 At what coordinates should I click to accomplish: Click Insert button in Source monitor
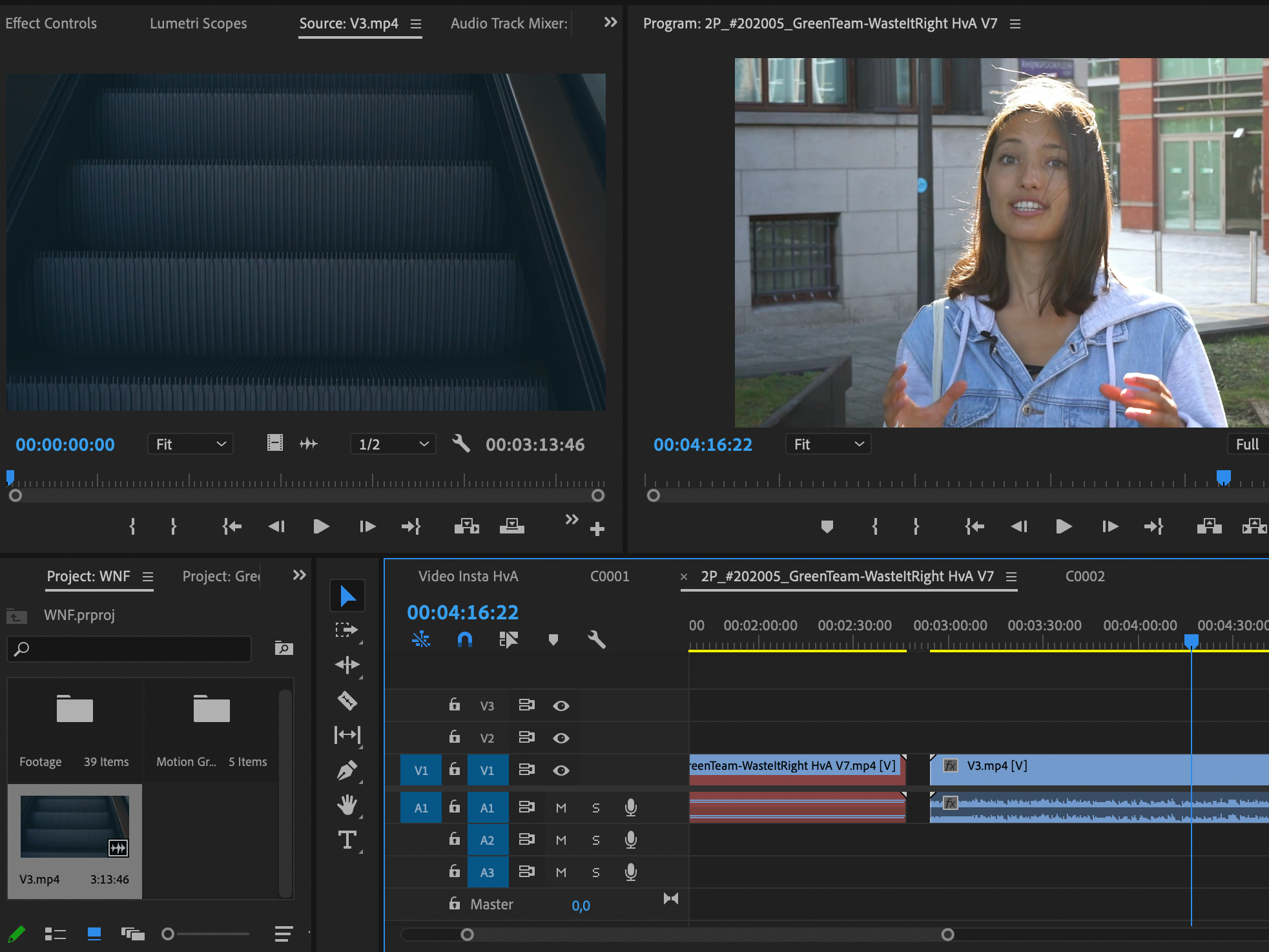coord(466,526)
